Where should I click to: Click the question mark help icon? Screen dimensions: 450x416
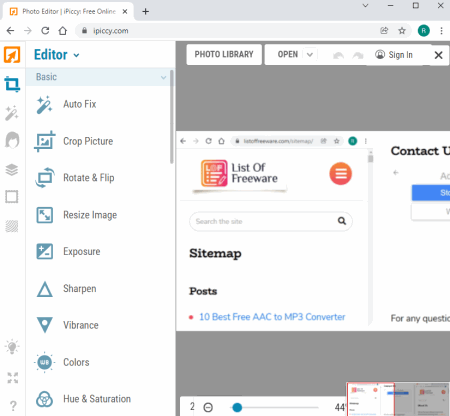(x=13, y=406)
